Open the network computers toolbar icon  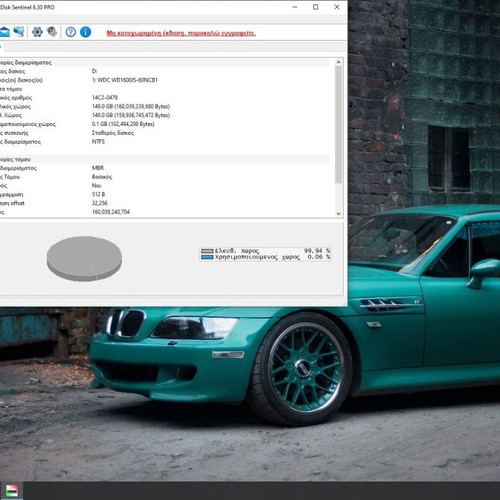tap(19, 32)
